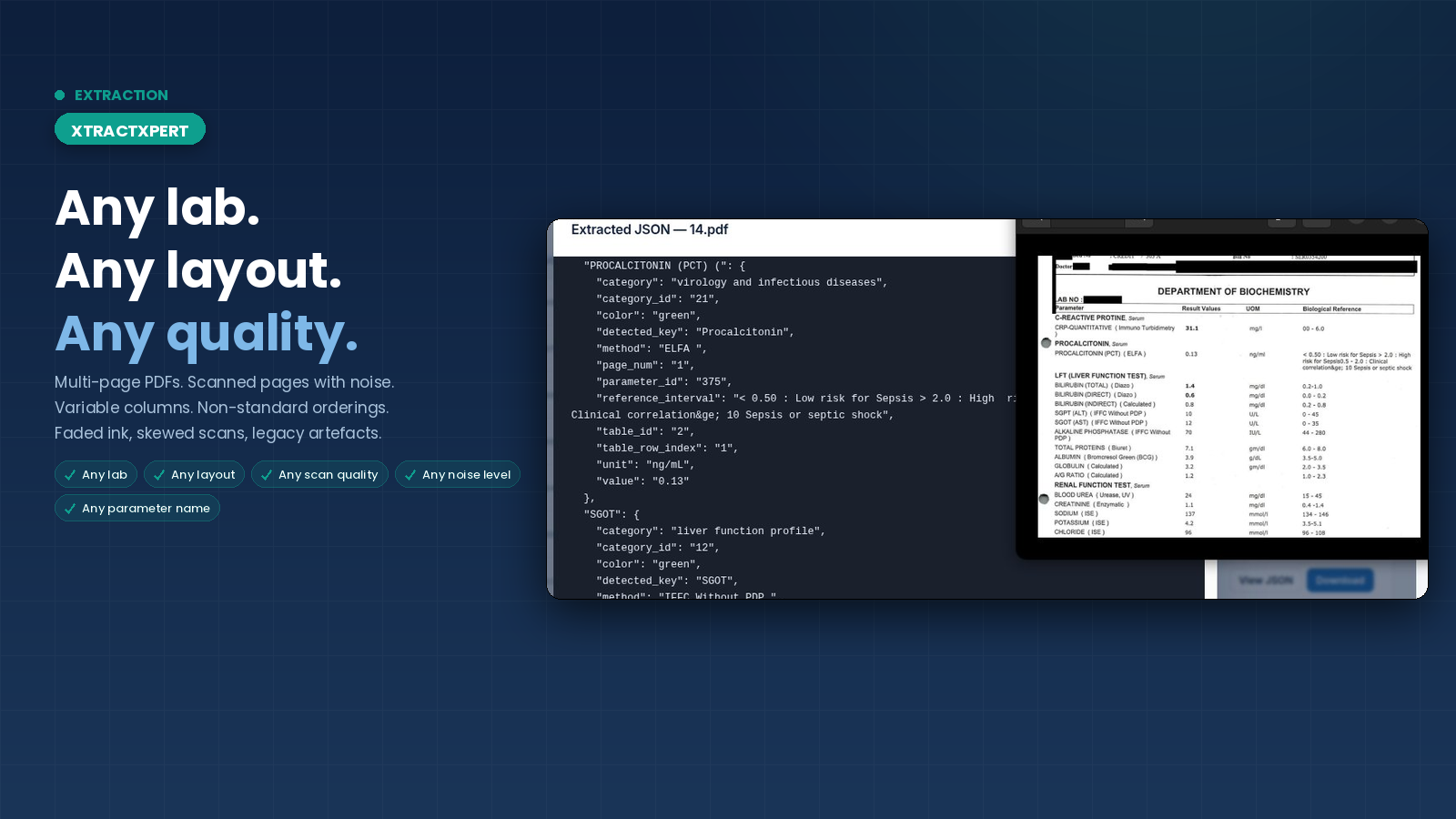Click checkmark icon in 'Any scan quality' chip
Screen dimensions: 1456x819
(x=267, y=475)
